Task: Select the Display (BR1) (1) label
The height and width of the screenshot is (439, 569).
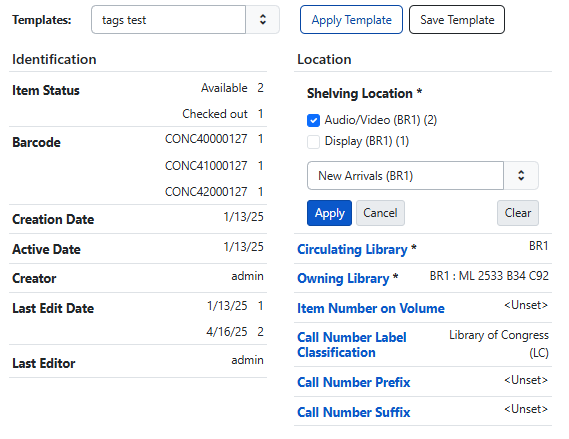Action: tap(367, 141)
